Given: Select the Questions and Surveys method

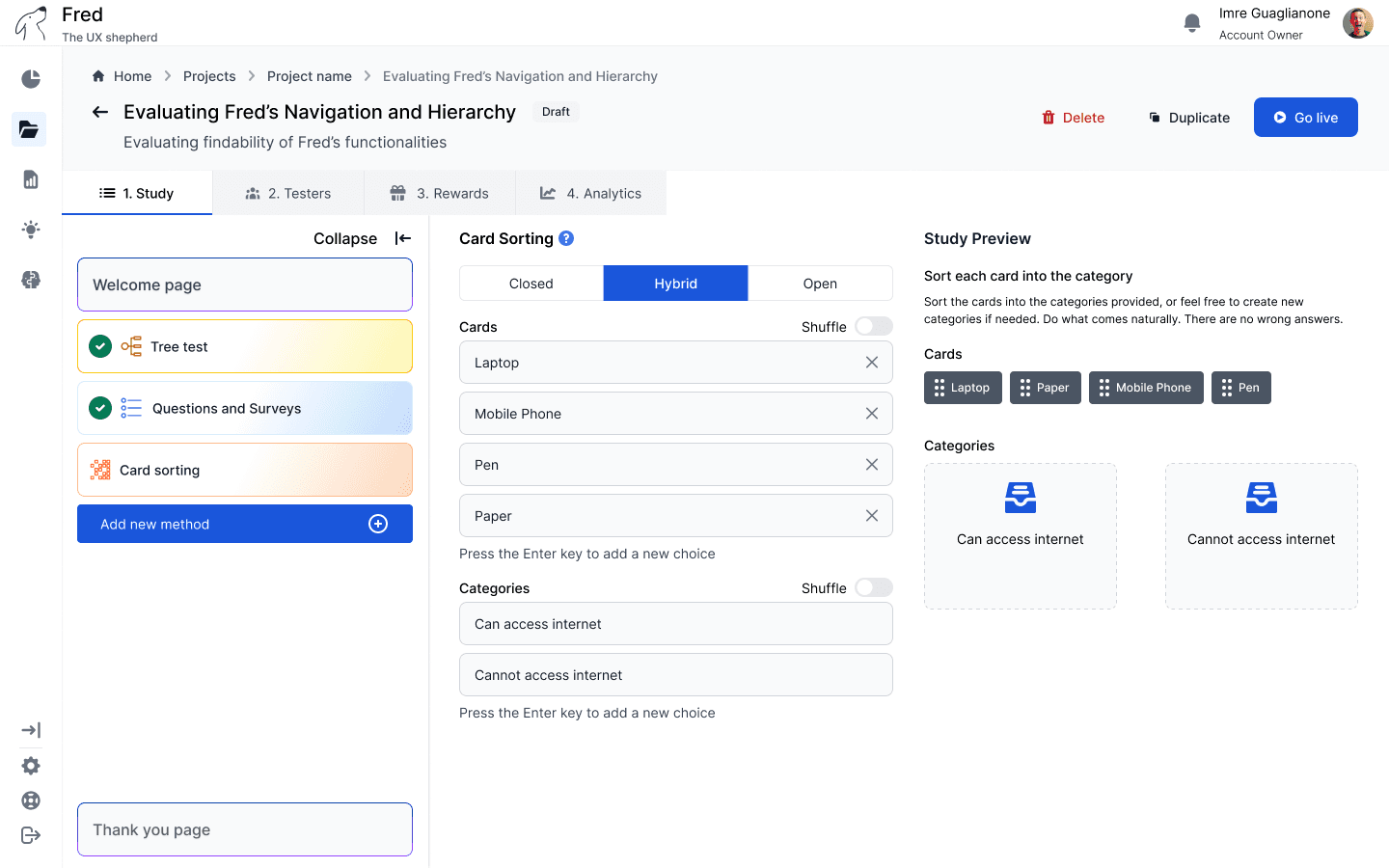Looking at the screenshot, I should coord(245,408).
